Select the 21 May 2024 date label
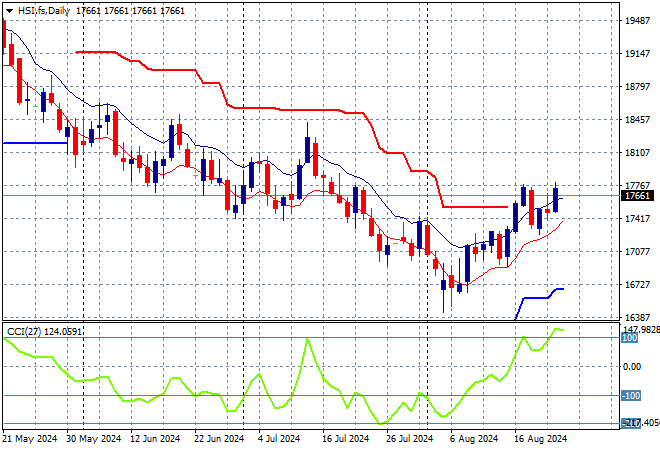Viewport: 660px width, 450px height. [x=29, y=438]
